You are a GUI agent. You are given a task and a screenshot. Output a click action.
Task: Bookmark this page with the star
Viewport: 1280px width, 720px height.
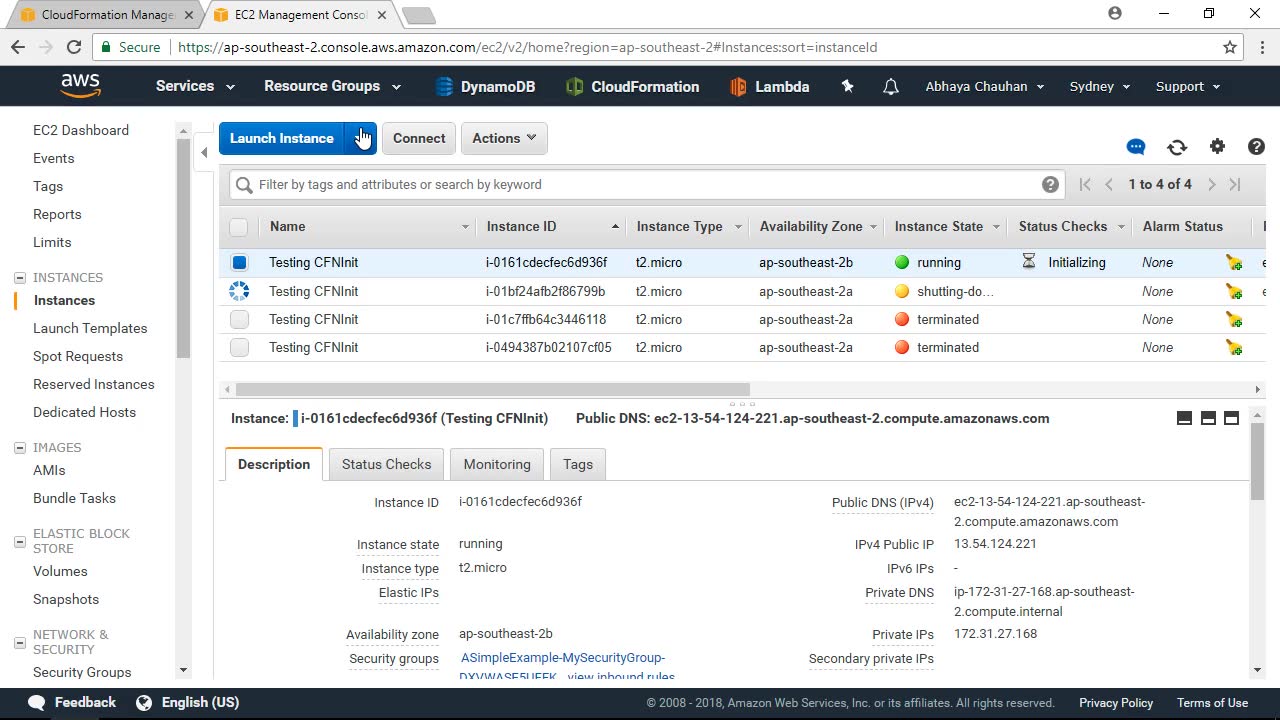pyautogui.click(x=1230, y=47)
